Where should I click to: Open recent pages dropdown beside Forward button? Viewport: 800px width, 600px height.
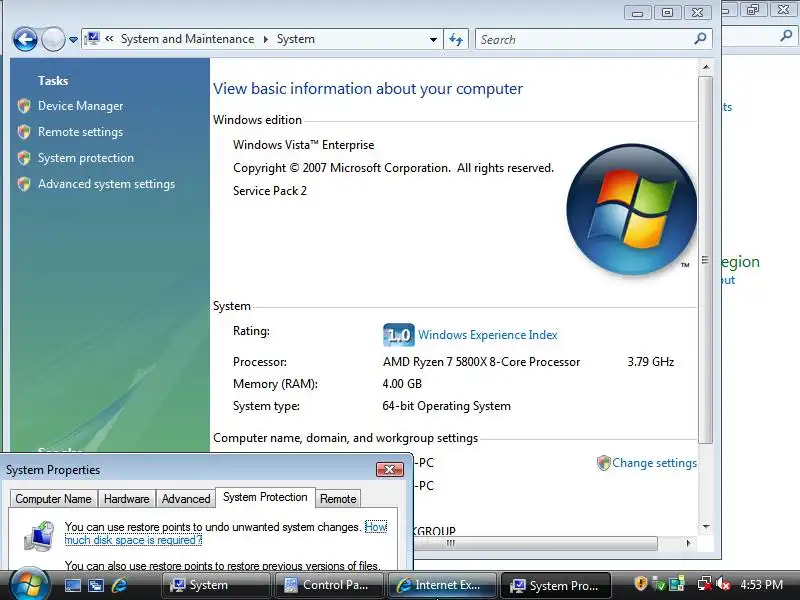(x=73, y=40)
